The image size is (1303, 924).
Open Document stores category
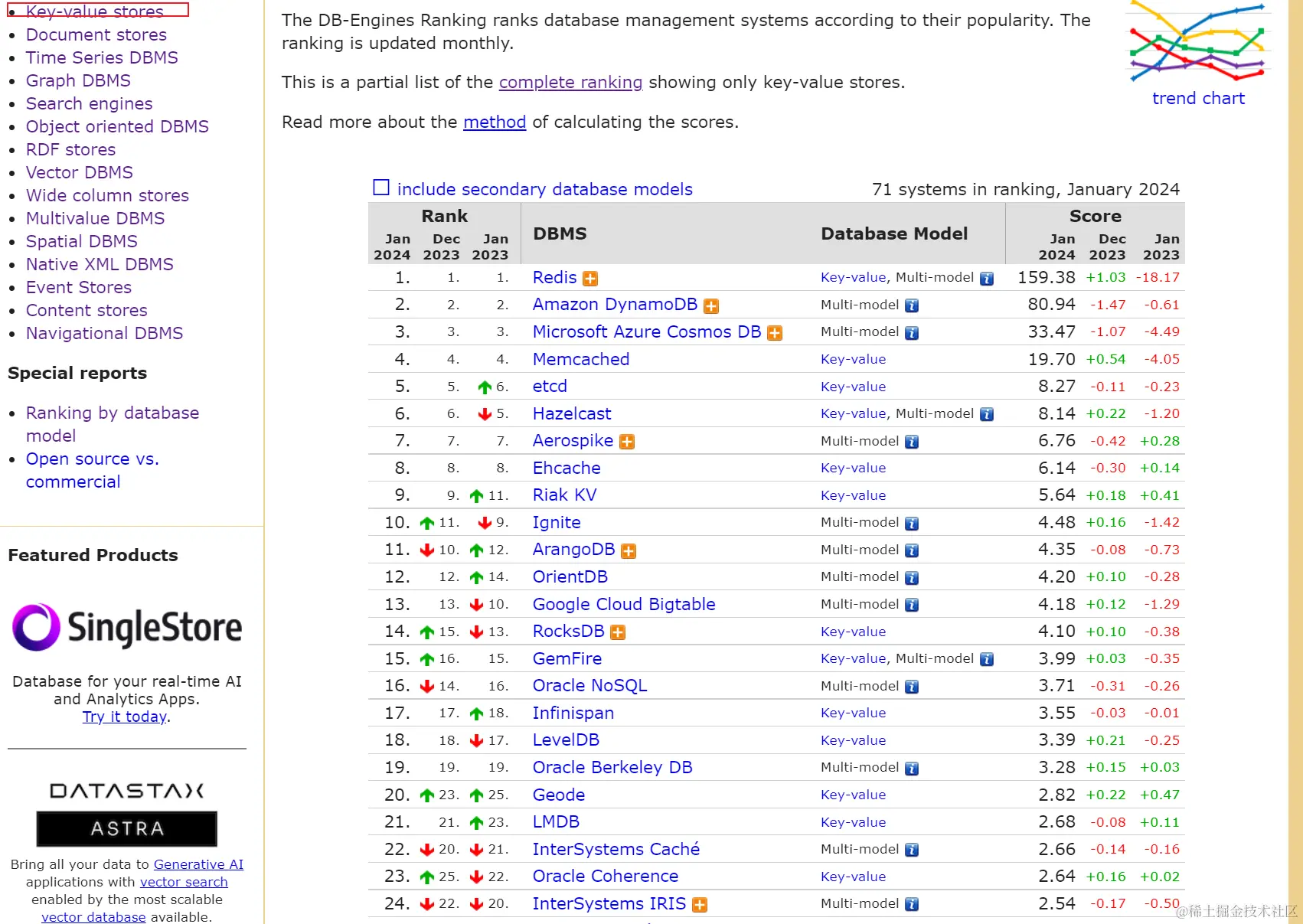coord(96,35)
